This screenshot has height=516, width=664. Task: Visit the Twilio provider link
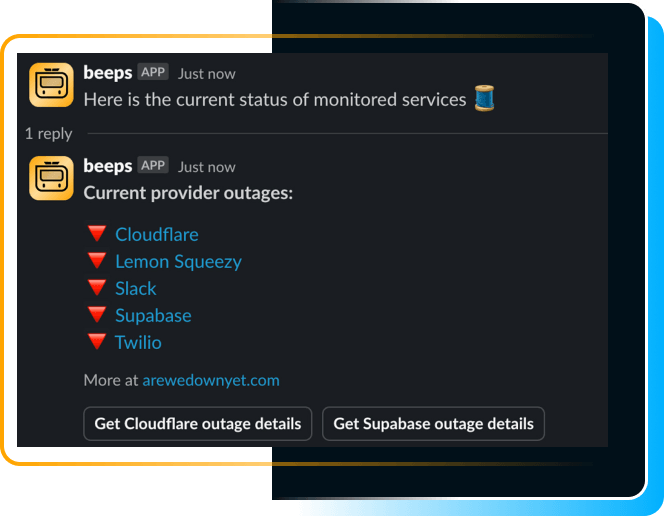click(x=138, y=342)
